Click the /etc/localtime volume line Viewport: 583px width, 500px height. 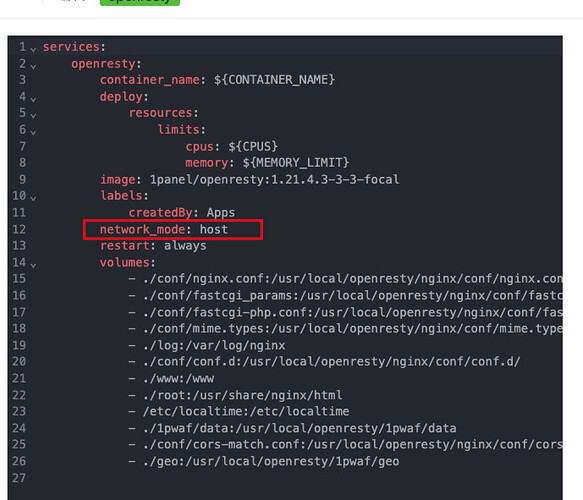coord(239,412)
